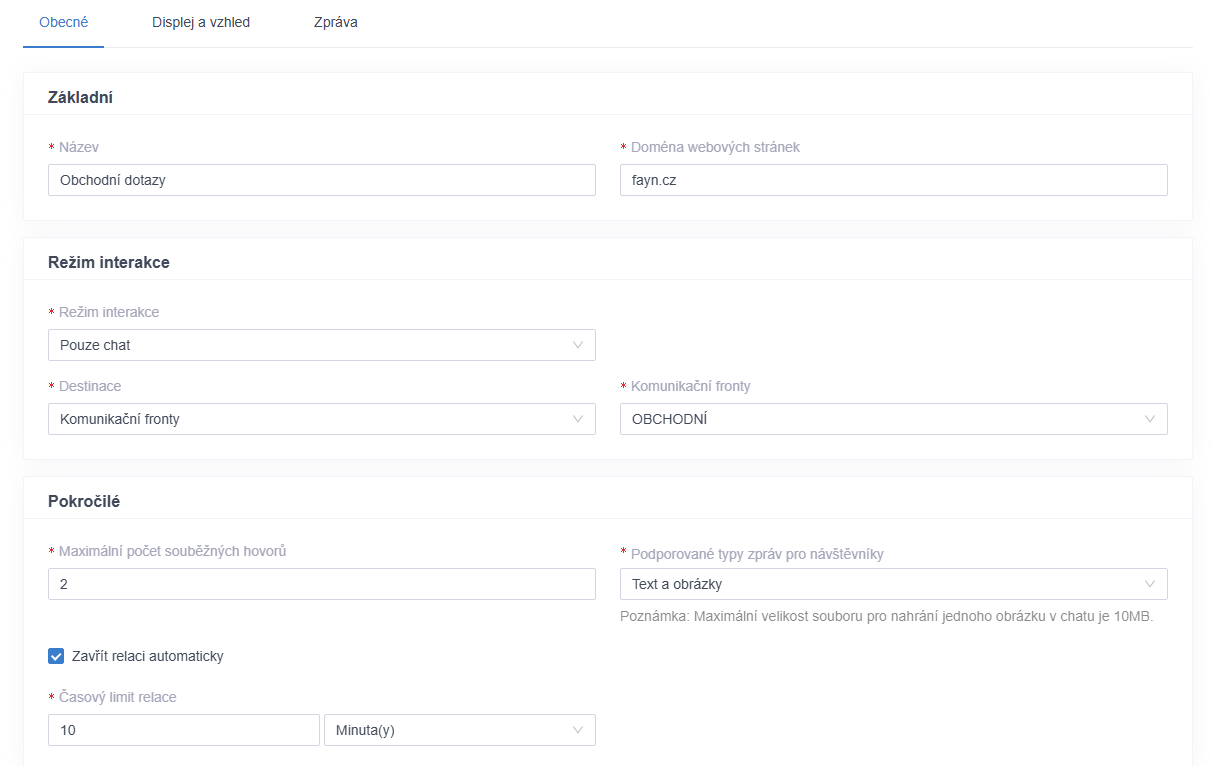The width and height of the screenshot is (1213, 766).
Task: Click the chevron arrow in Destinace select
Action: click(x=577, y=419)
